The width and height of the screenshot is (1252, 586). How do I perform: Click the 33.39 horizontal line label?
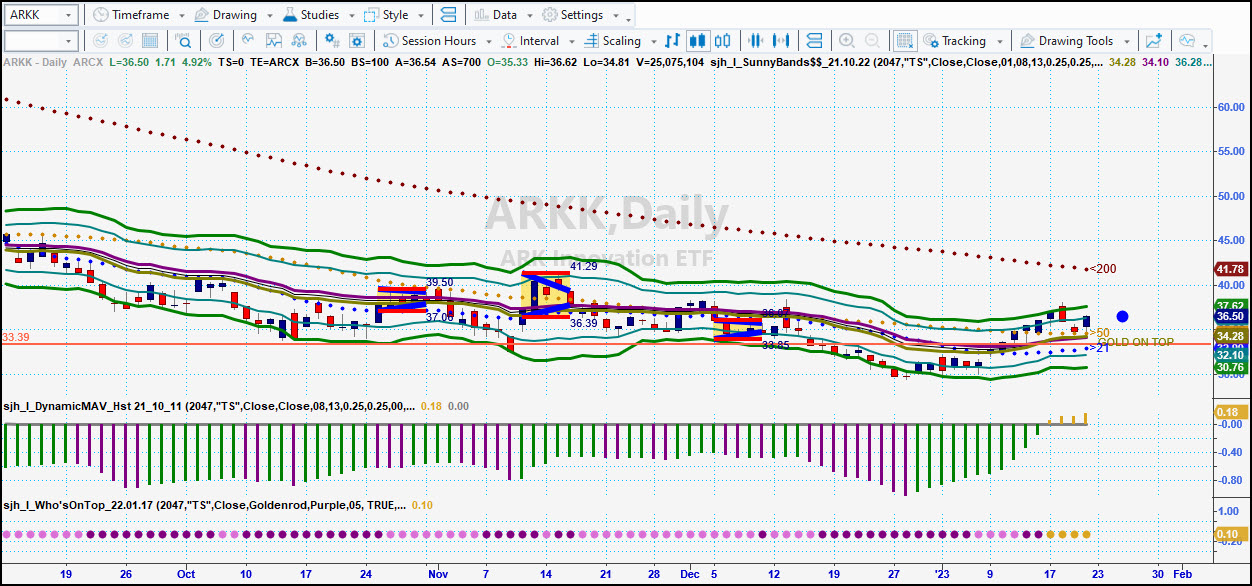pyautogui.click(x=16, y=338)
